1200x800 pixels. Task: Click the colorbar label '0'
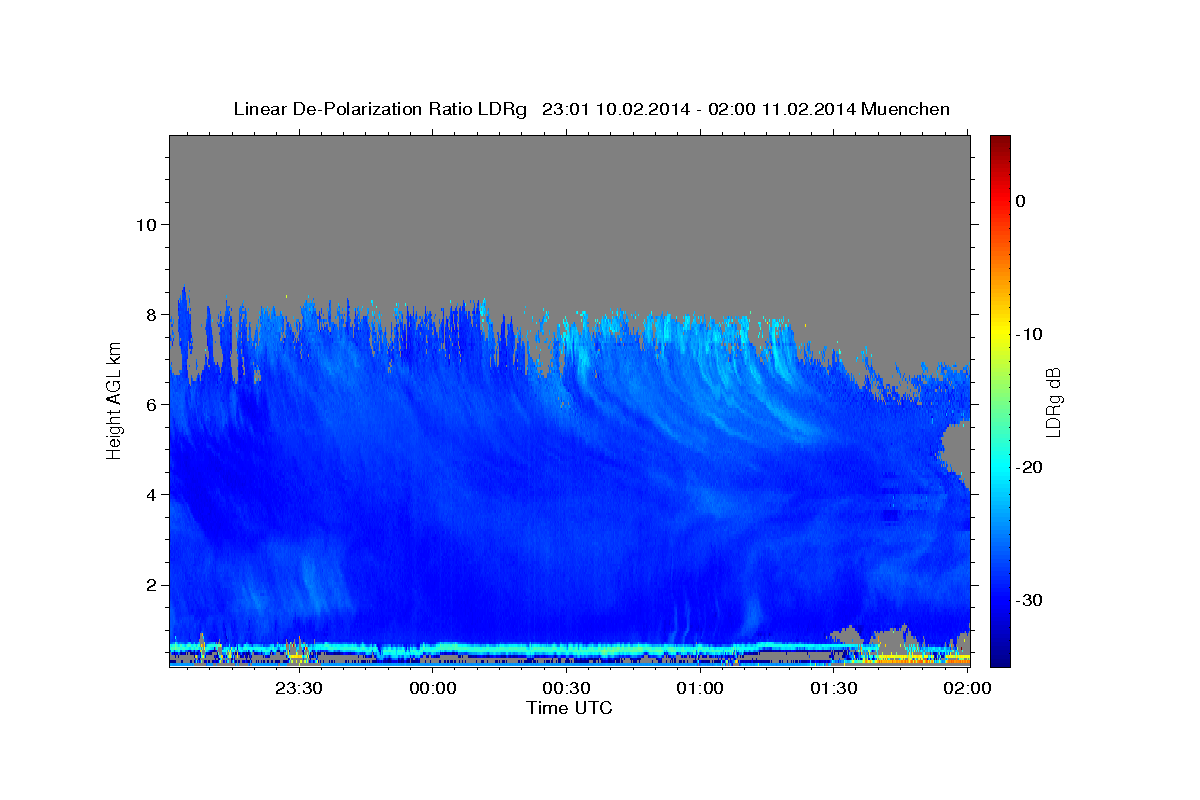1020,201
